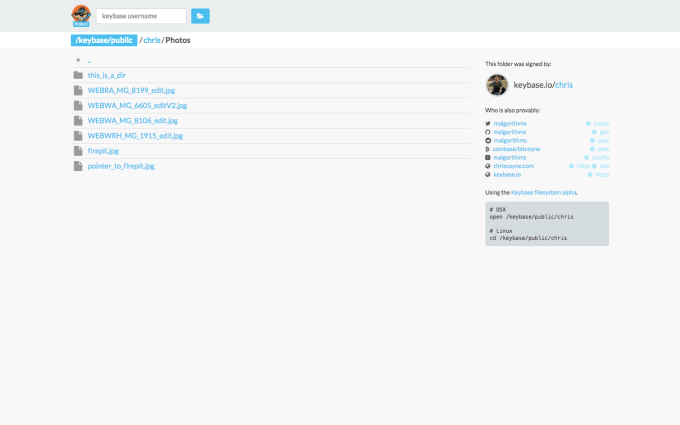Open WEBWA_MG_8106_edit.jpg

click(x=133, y=121)
